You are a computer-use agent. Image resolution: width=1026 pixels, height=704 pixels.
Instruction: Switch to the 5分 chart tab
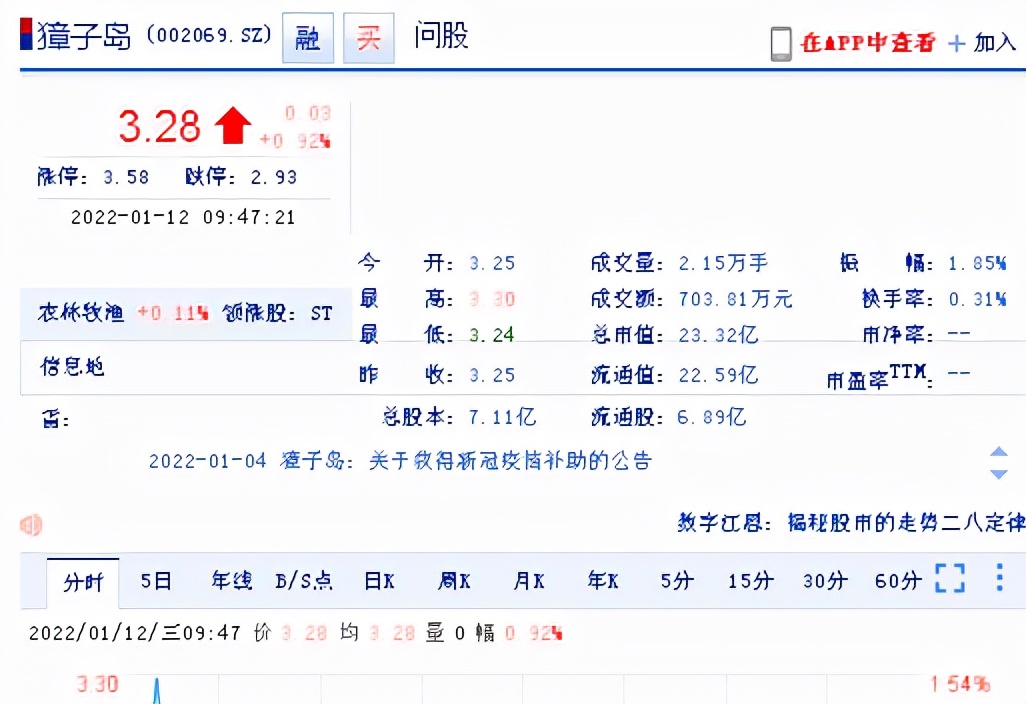[x=677, y=581]
